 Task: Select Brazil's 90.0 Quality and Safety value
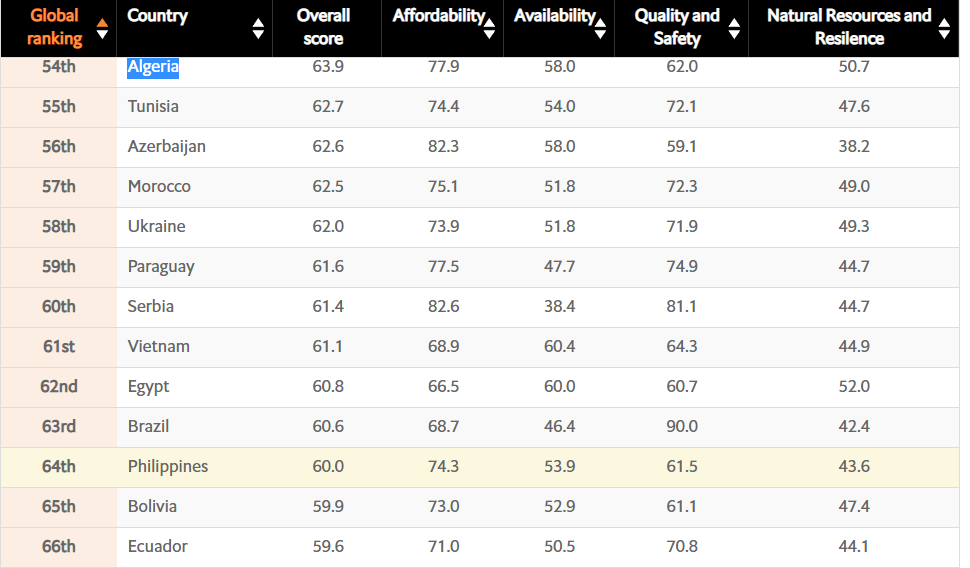(x=682, y=427)
